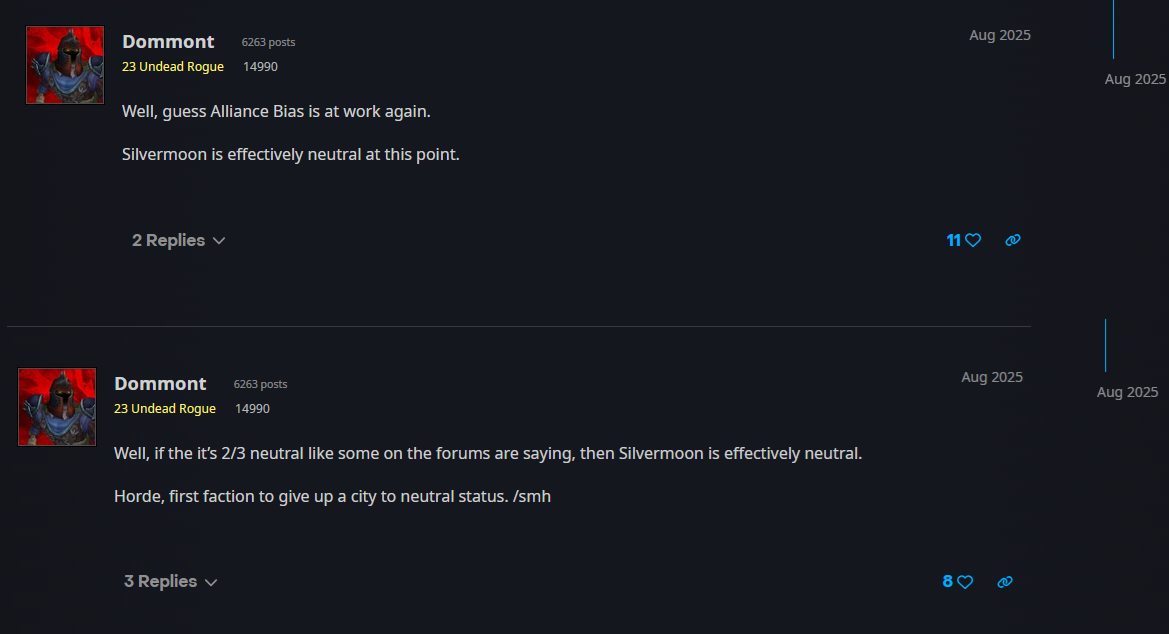Copy link icon of the first post
Viewport: 1169px width, 634px height.
(x=1012, y=240)
